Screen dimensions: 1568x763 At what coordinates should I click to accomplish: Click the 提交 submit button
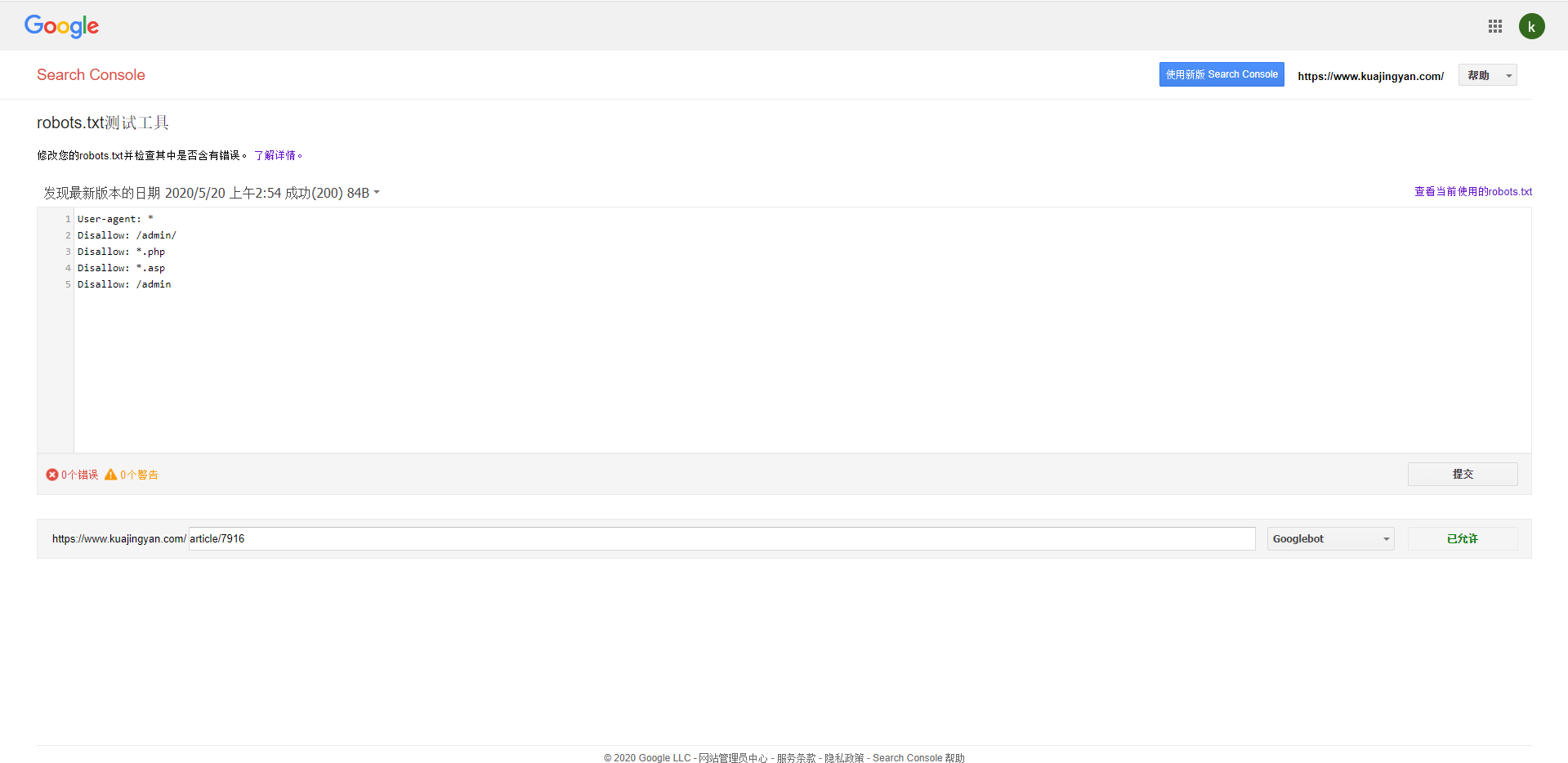(1463, 474)
